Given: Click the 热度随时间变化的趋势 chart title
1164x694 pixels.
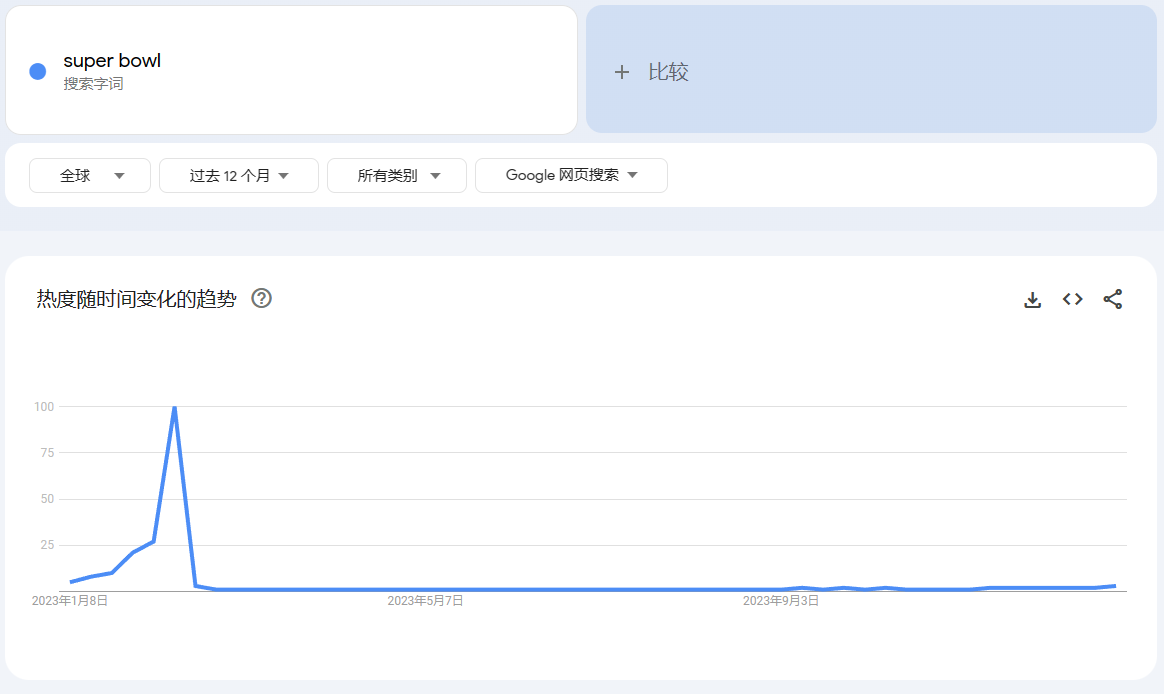Looking at the screenshot, I should point(137,299).
